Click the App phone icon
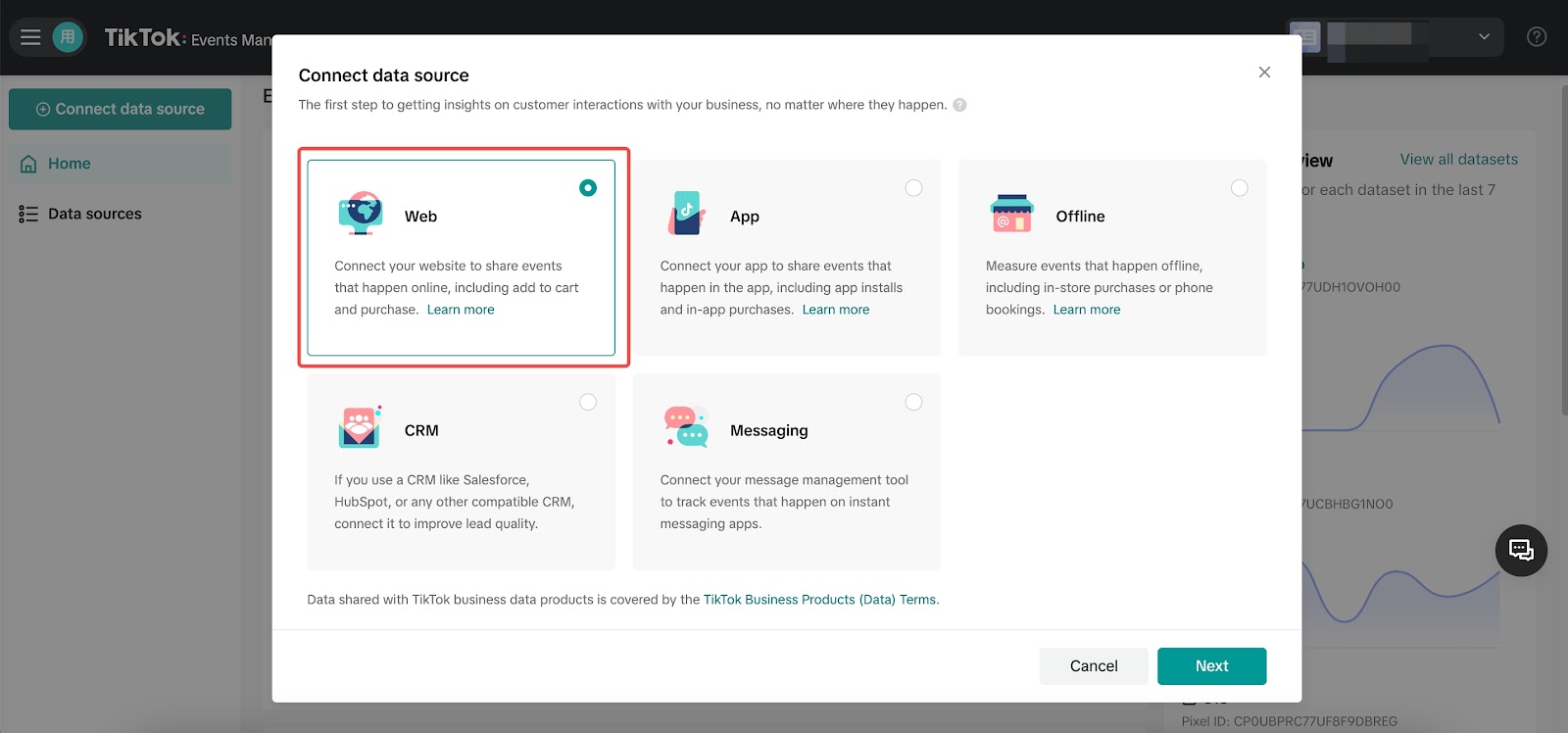 coord(687,214)
